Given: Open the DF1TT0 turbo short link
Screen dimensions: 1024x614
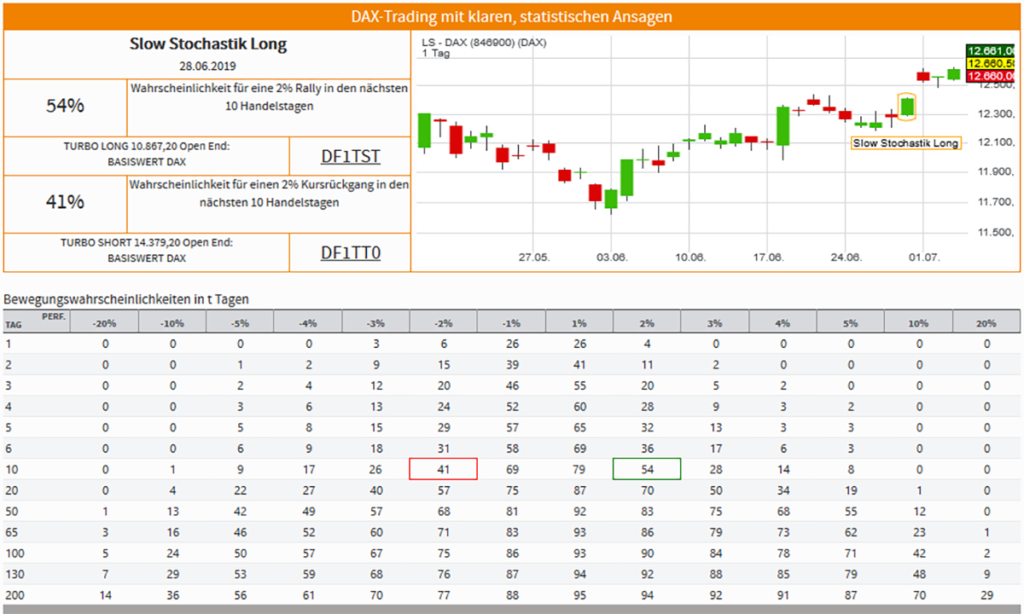Looking at the screenshot, I should (350, 253).
